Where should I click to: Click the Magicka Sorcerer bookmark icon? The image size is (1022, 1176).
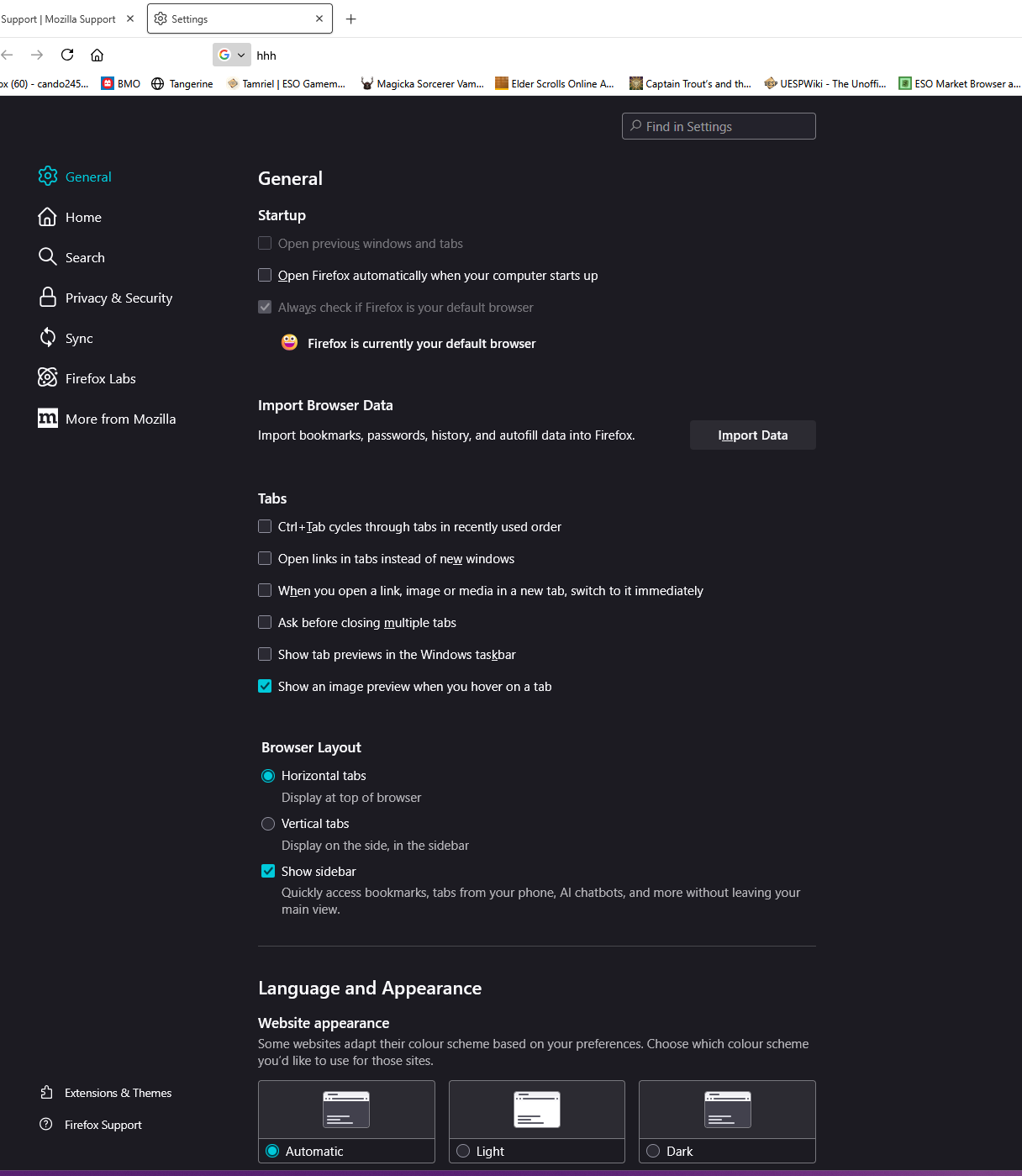click(x=367, y=83)
